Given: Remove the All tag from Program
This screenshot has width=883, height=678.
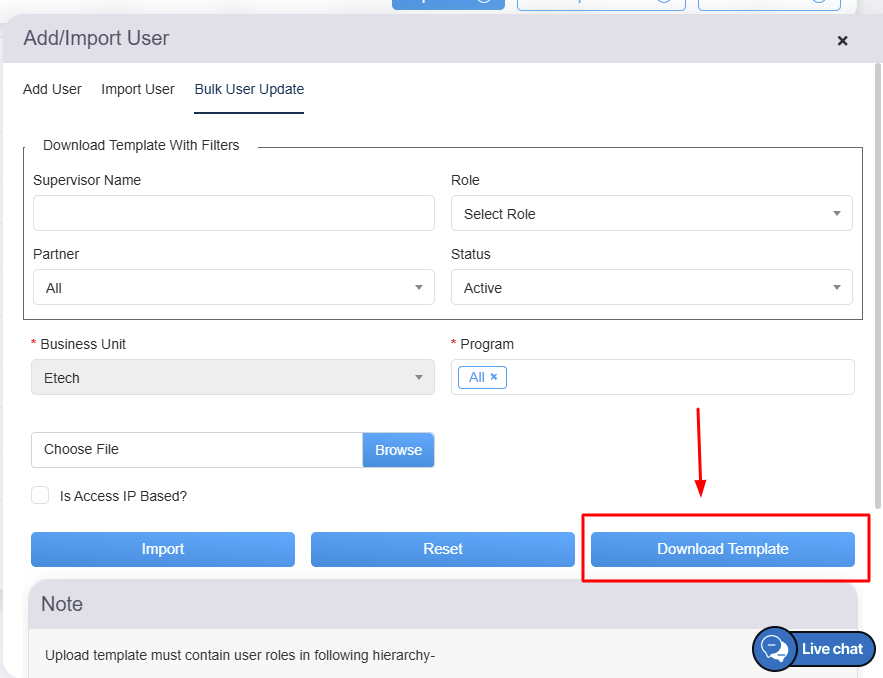Looking at the screenshot, I should pyautogui.click(x=493, y=377).
